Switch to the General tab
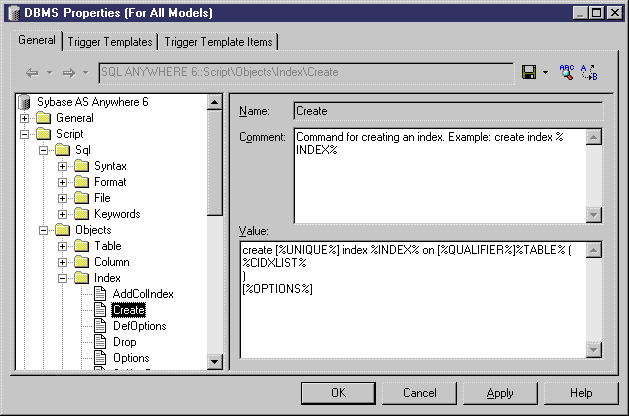Viewport: 629px width, 416px height. [37, 40]
